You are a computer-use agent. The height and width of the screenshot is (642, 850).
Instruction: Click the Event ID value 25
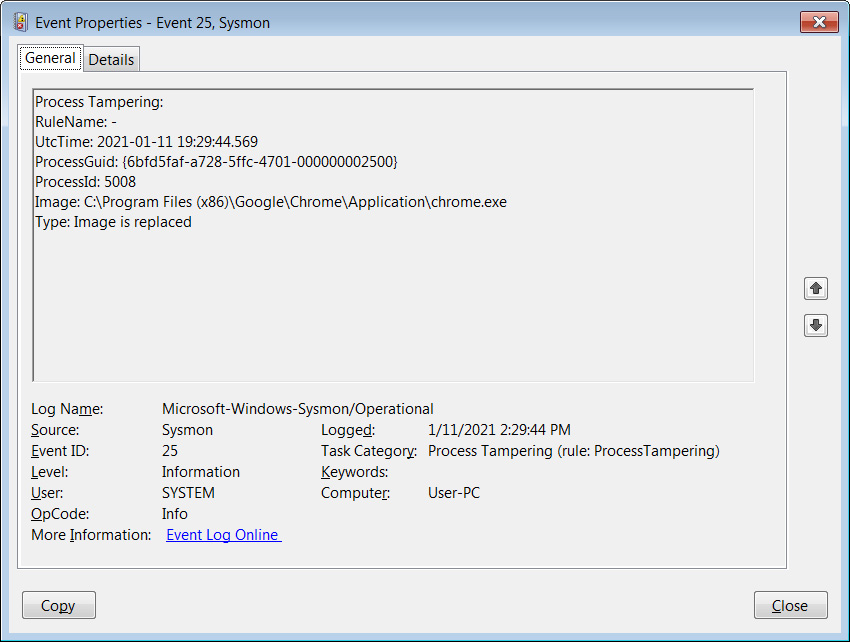click(170, 451)
